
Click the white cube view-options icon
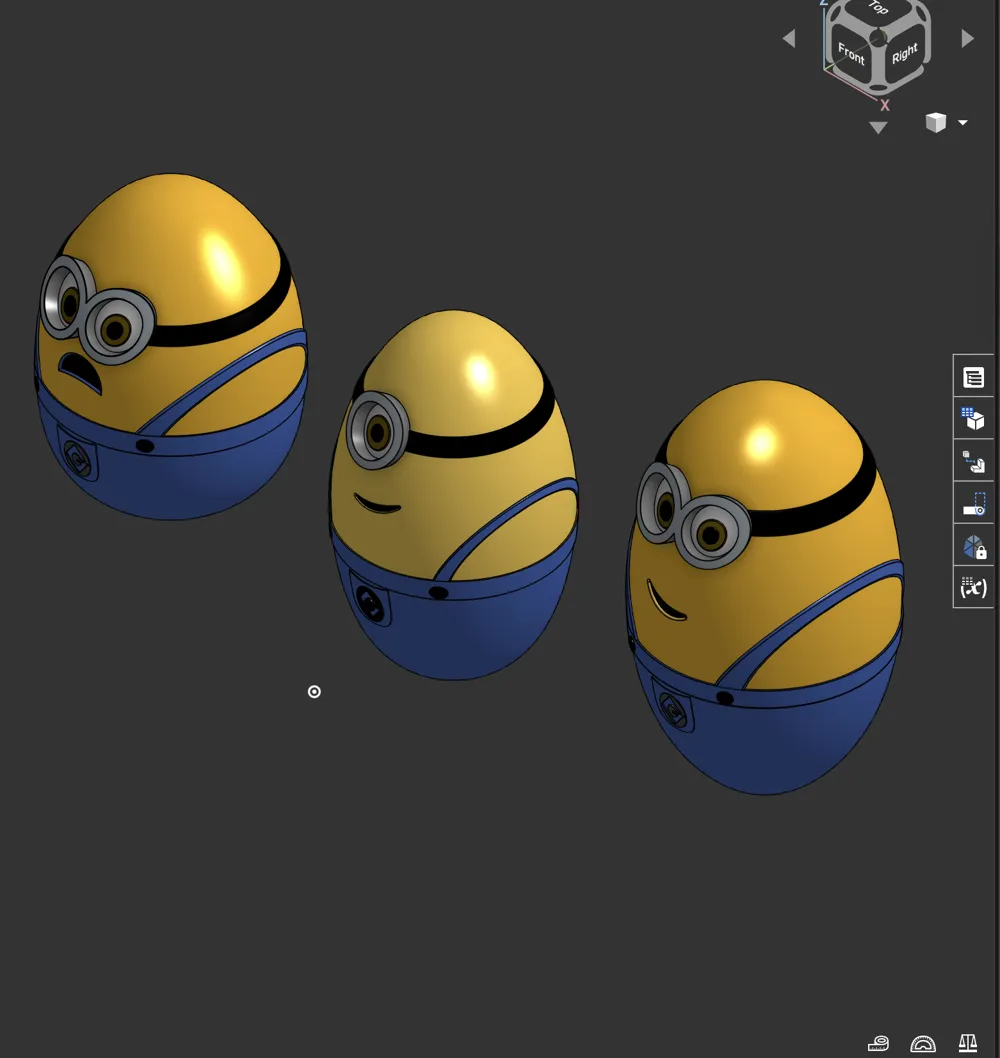click(x=936, y=122)
